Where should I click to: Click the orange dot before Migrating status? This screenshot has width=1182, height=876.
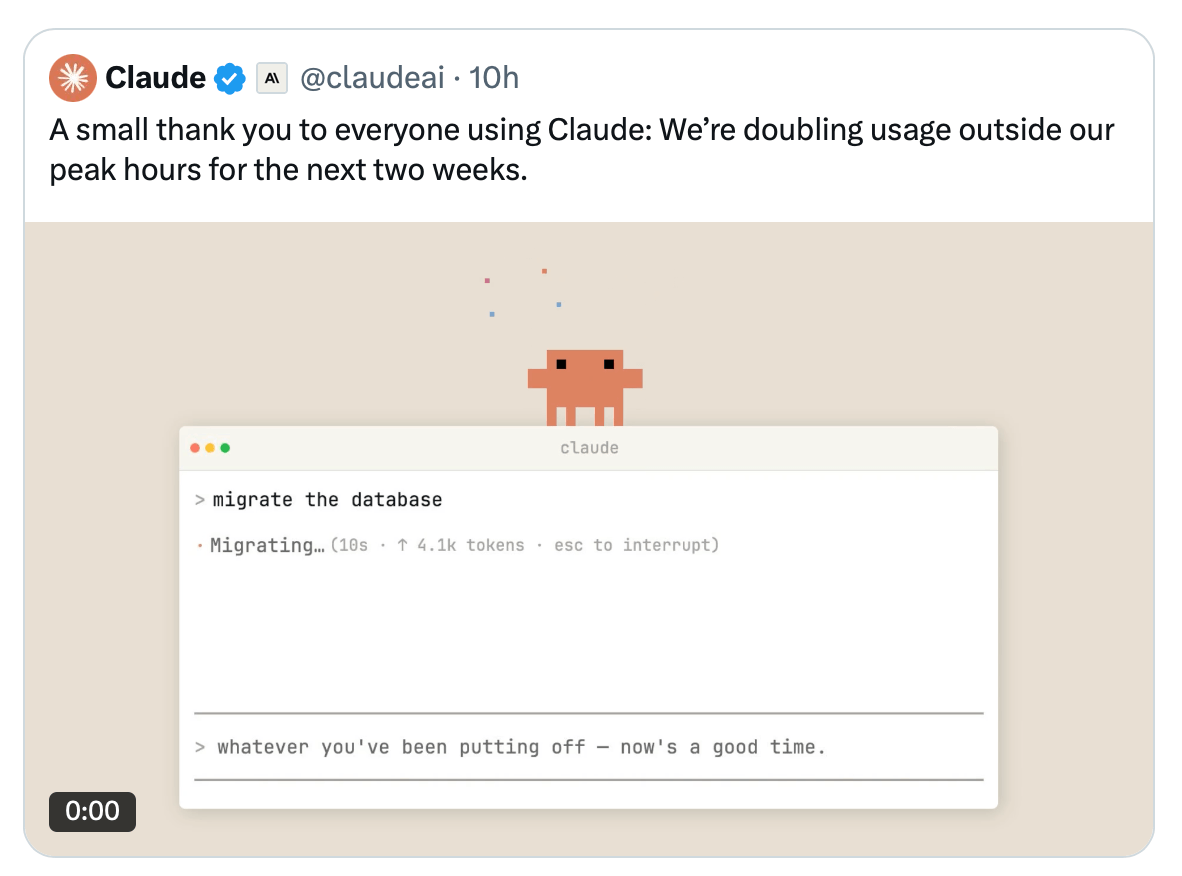[x=200, y=546]
